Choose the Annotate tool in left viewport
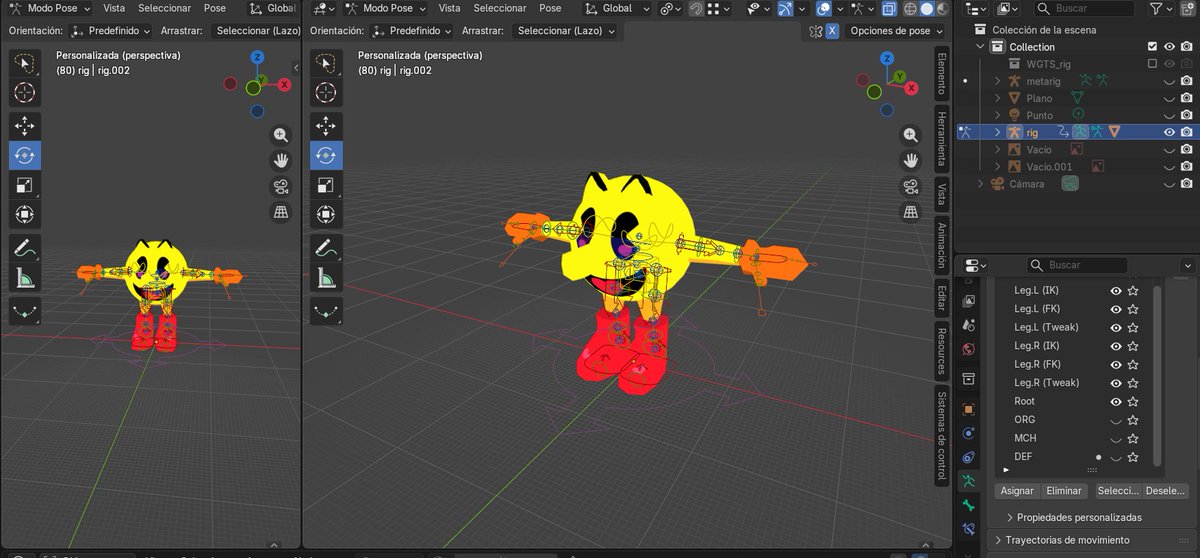This screenshot has width=1200, height=558. [24, 247]
